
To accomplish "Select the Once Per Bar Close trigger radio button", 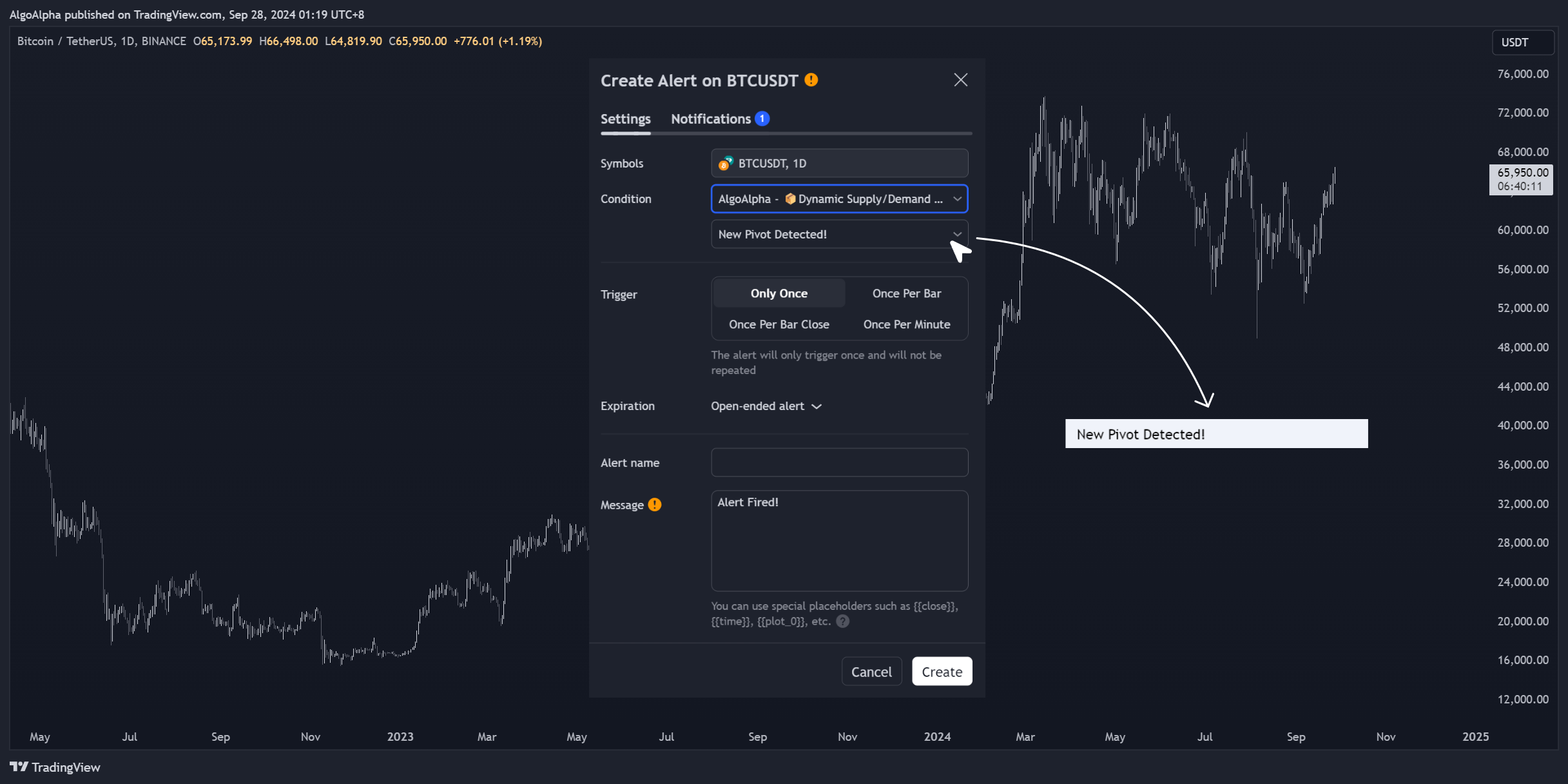I will [x=779, y=324].
